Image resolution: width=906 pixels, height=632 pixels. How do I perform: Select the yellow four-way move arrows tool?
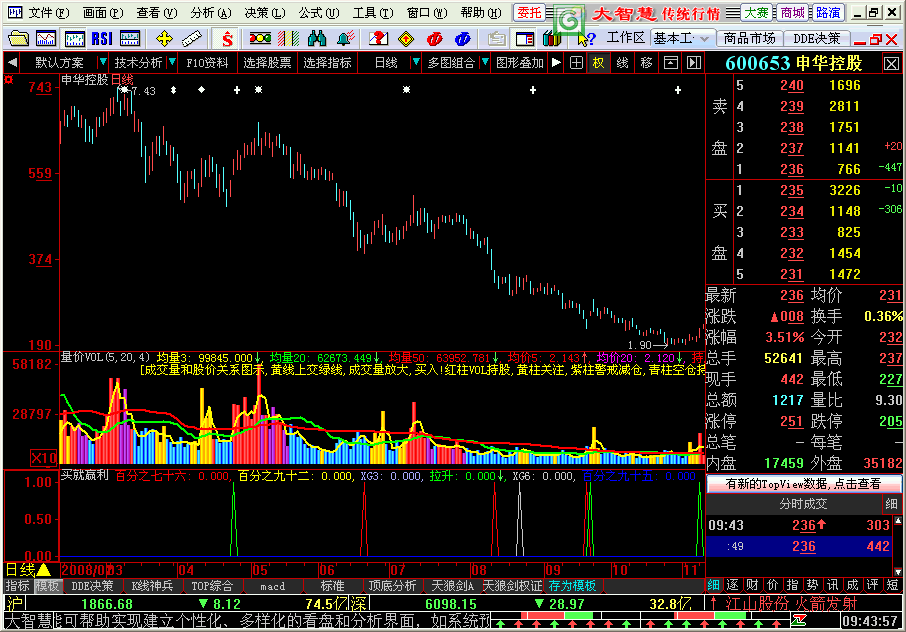point(164,39)
